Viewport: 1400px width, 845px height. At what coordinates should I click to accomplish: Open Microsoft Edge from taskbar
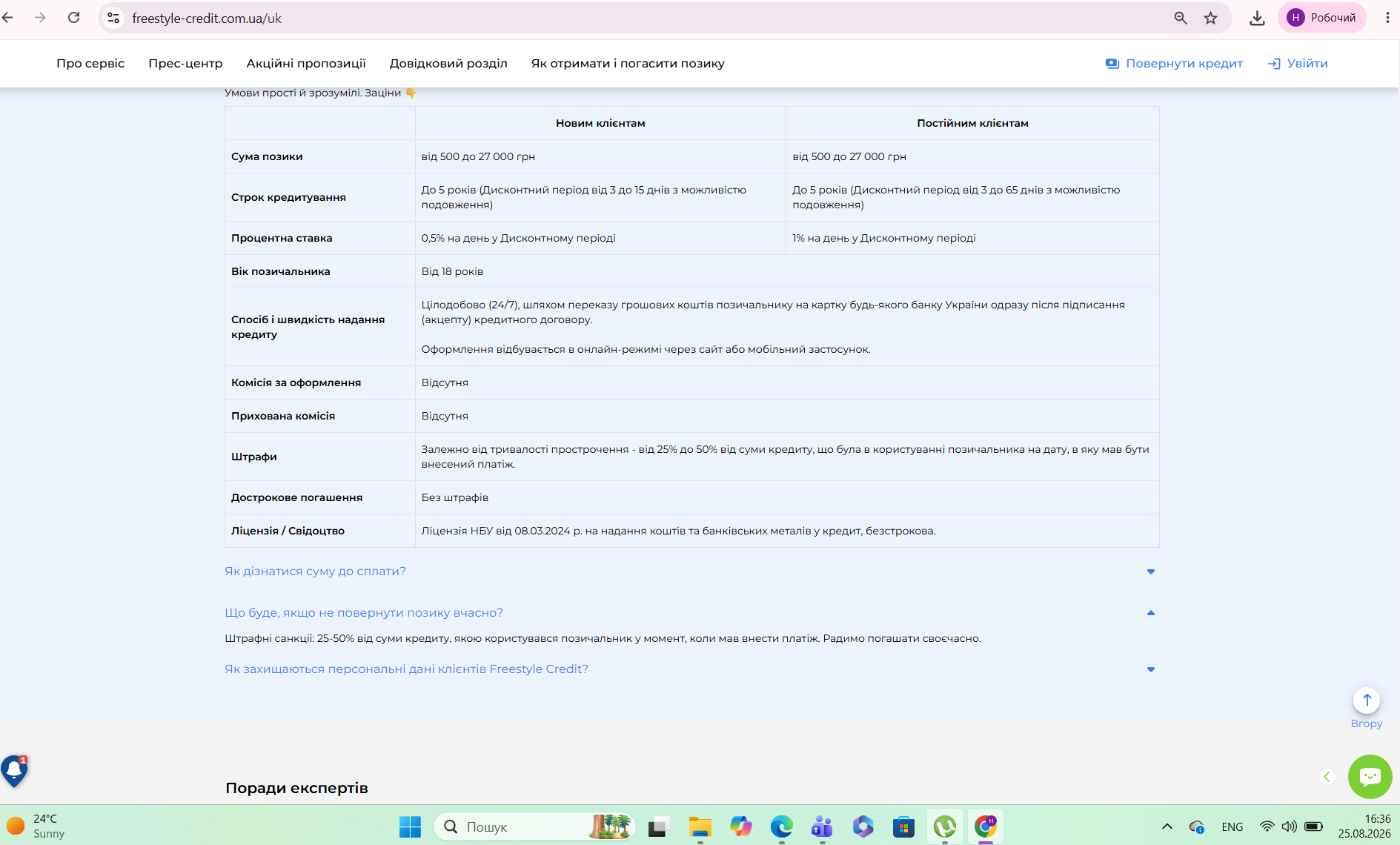pos(781,826)
